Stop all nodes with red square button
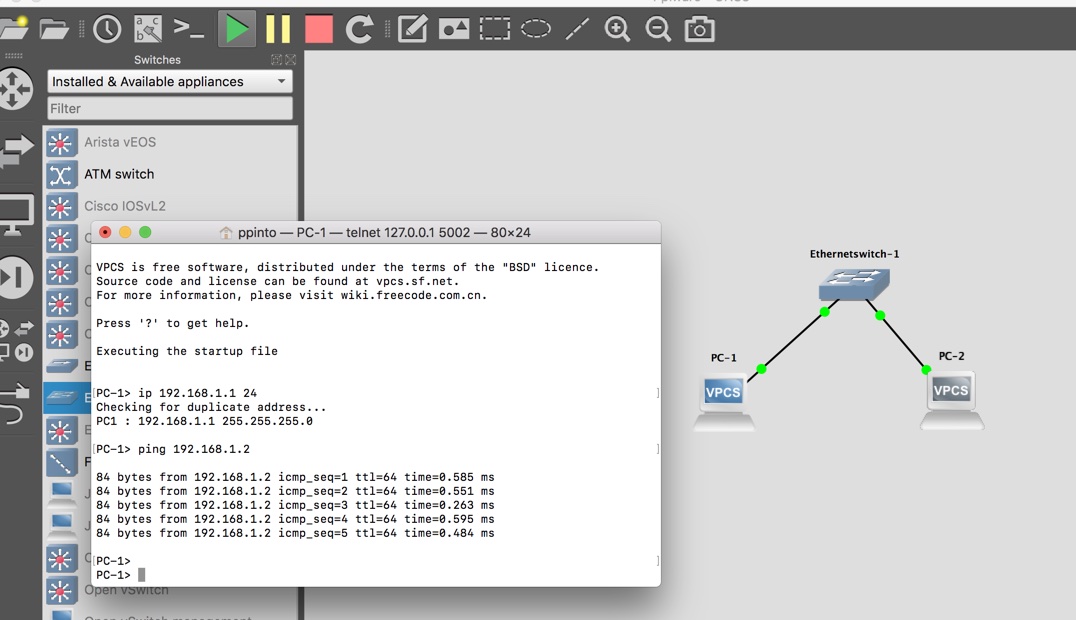 pyautogui.click(x=318, y=29)
